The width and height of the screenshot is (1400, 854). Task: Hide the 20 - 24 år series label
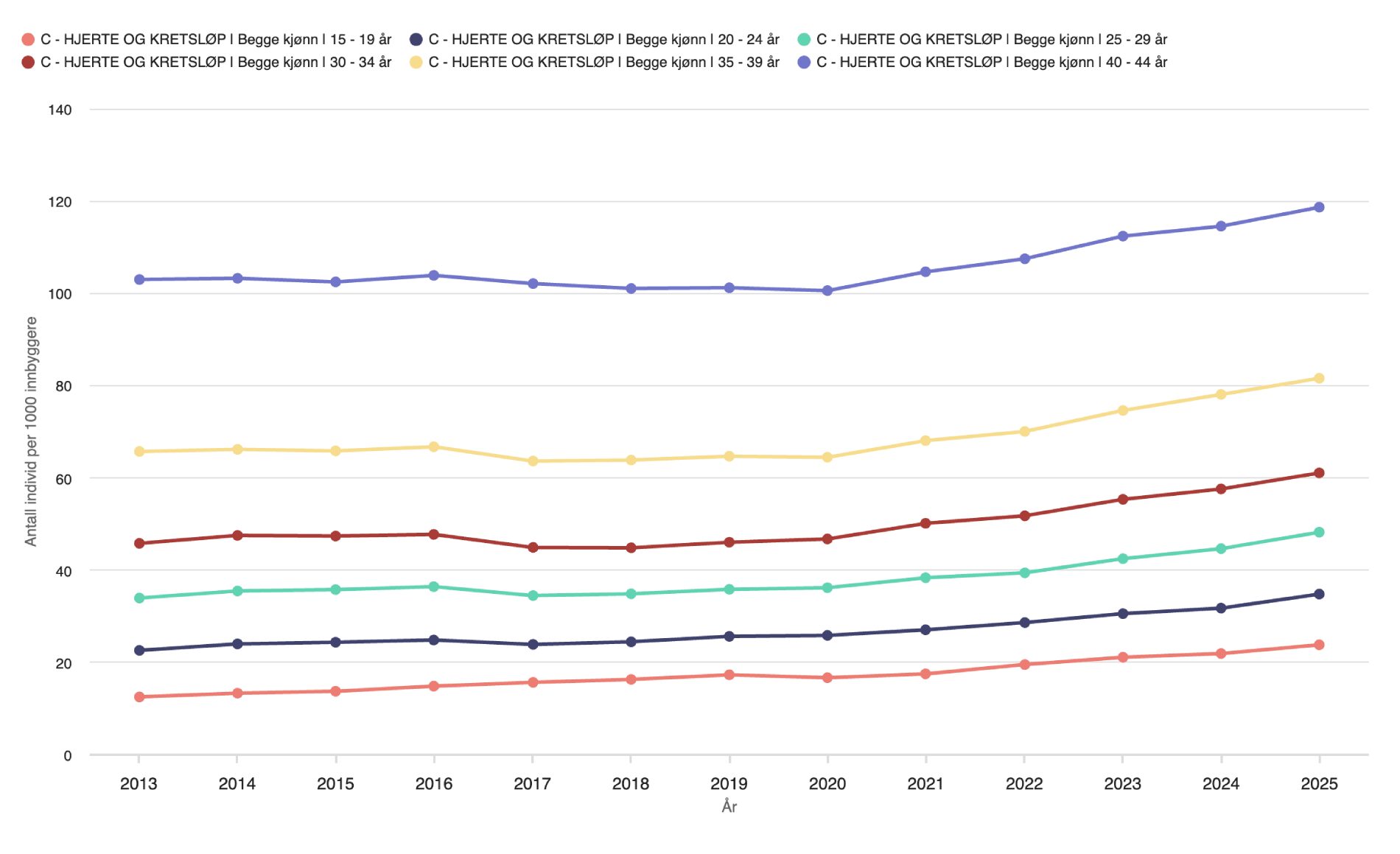coord(603,40)
